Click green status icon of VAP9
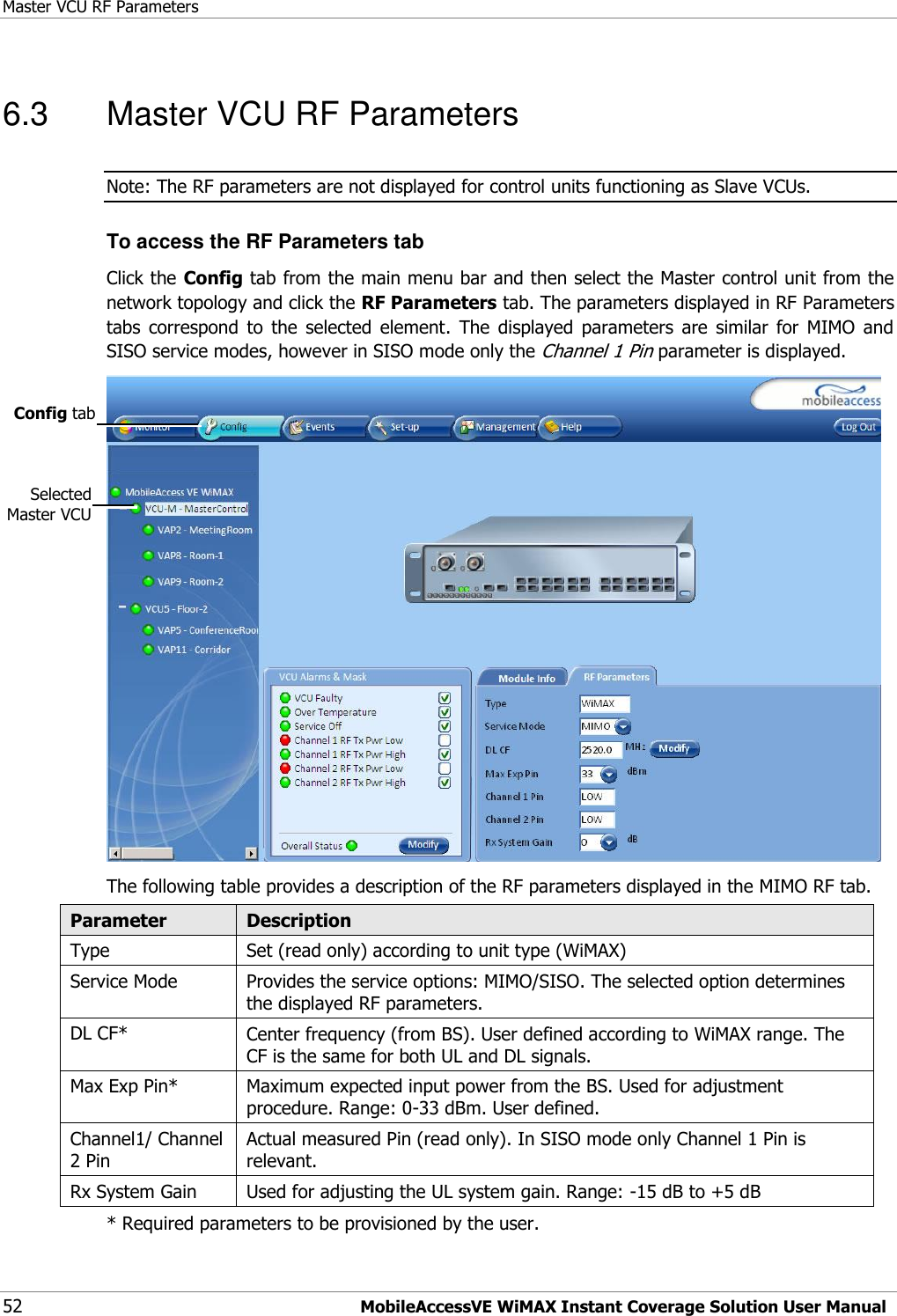This screenshot has width=897, height=1316. (148, 582)
